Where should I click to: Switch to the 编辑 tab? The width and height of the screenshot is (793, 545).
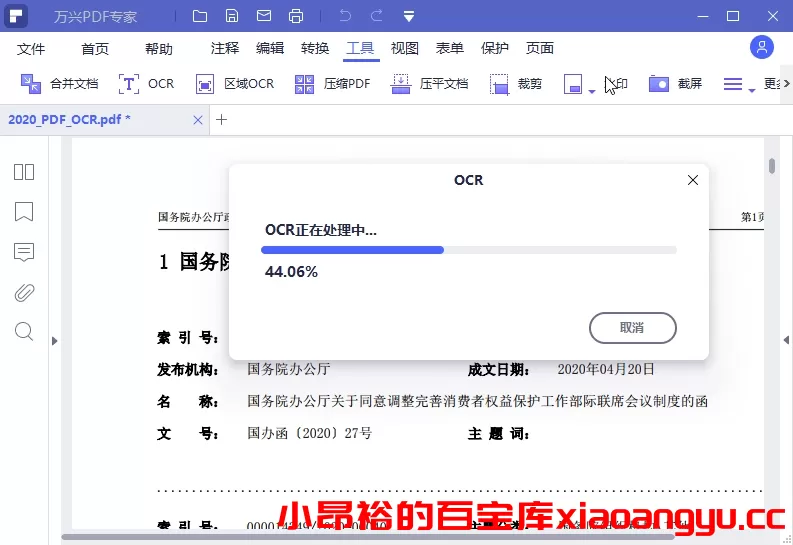(270, 48)
